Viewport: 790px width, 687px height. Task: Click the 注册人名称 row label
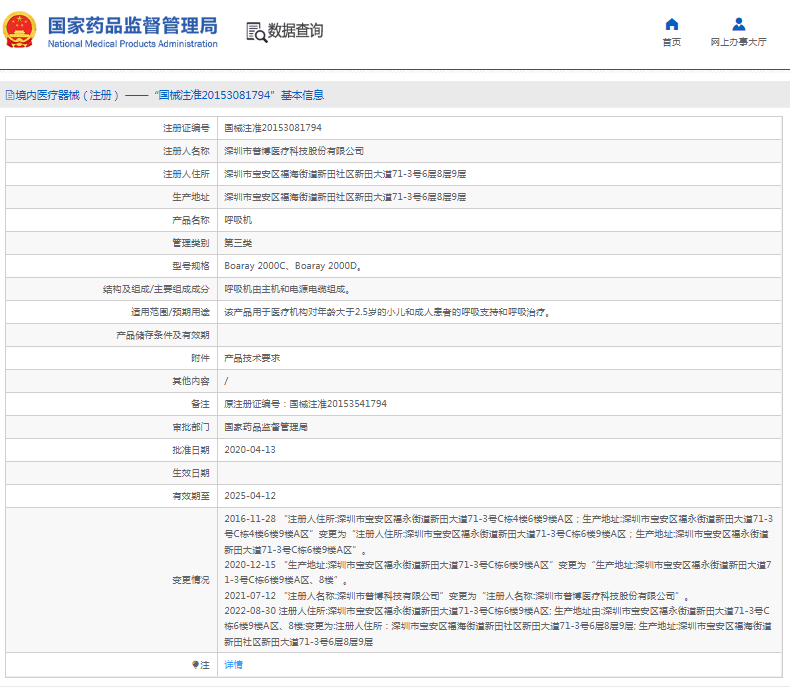pyautogui.click(x=186, y=151)
